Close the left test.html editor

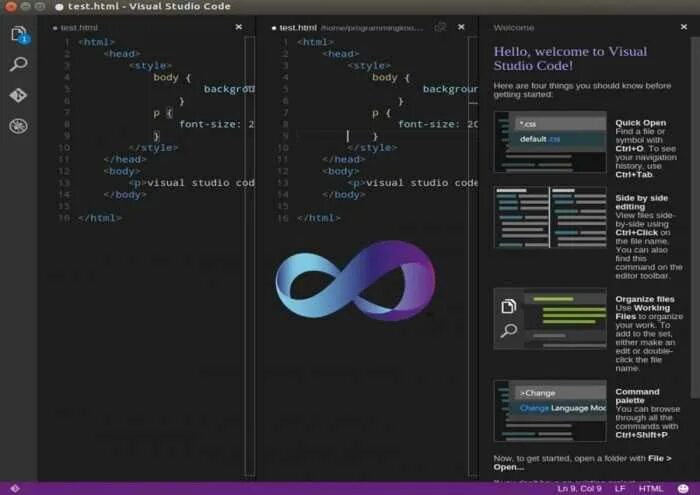coord(239,27)
